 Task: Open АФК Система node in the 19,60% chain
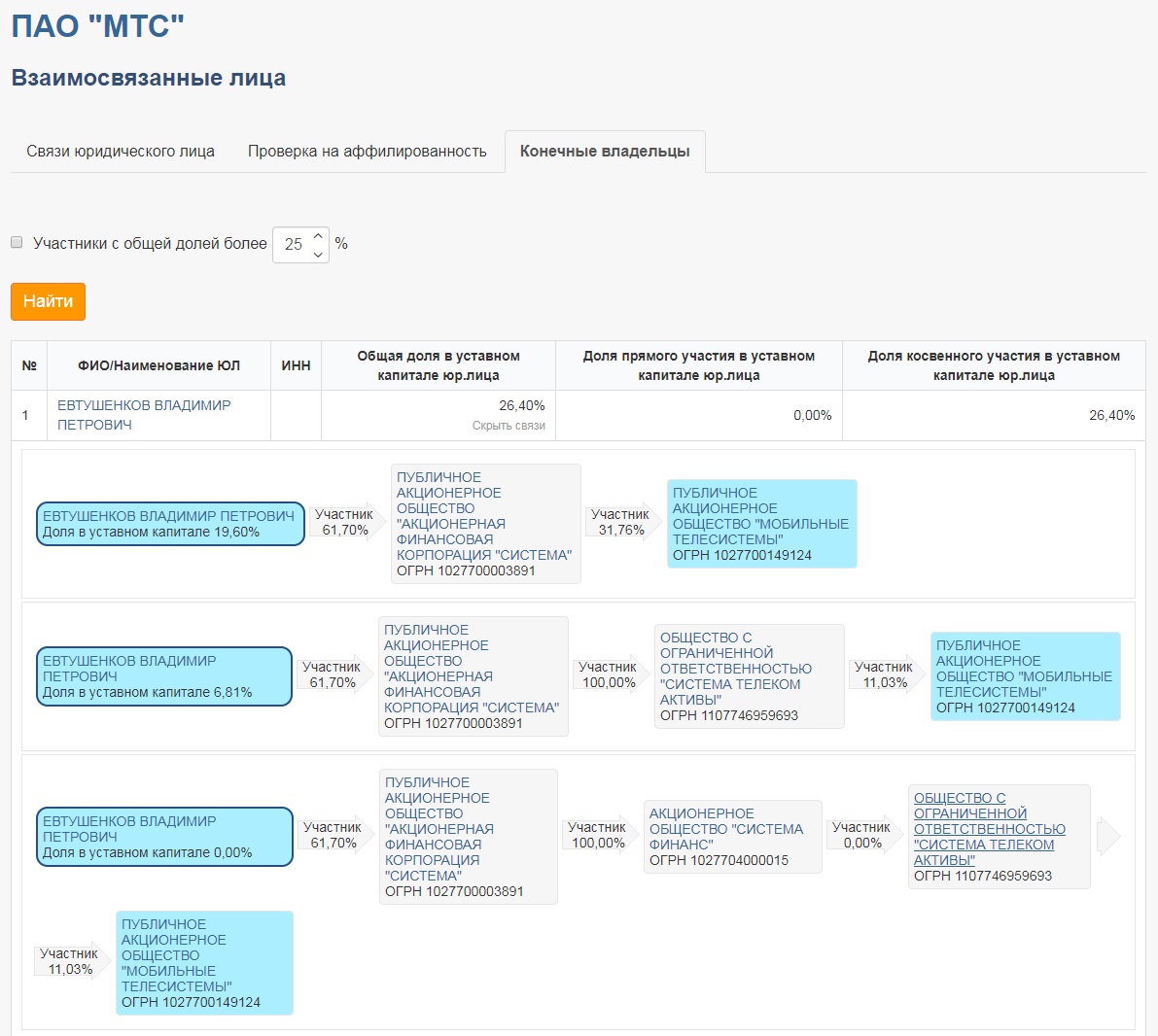tap(486, 524)
